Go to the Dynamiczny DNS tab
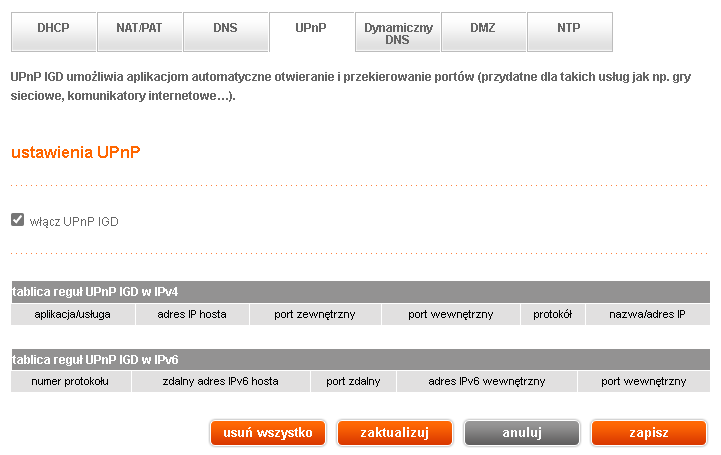This screenshot has height=455, width=721. coord(397,34)
